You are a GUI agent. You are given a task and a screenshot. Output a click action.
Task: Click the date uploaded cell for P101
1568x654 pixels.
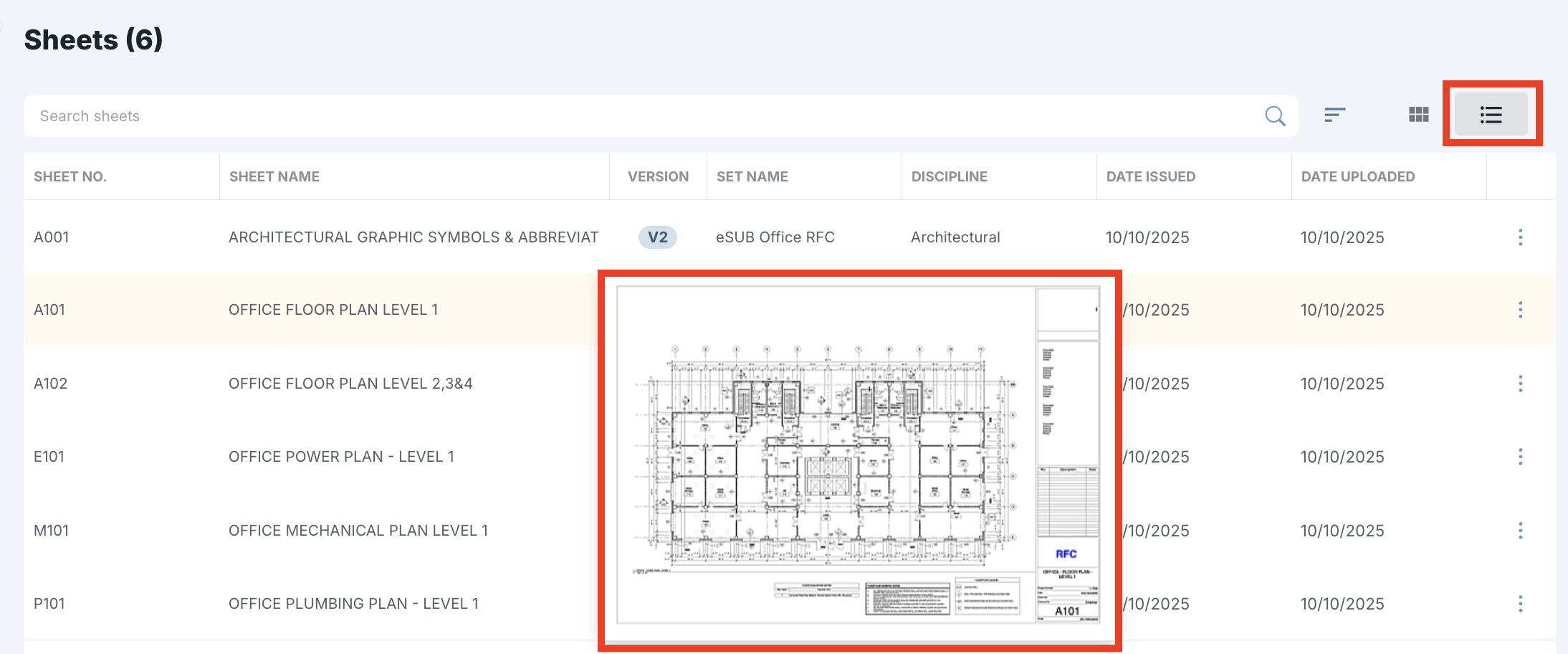coord(1342,604)
